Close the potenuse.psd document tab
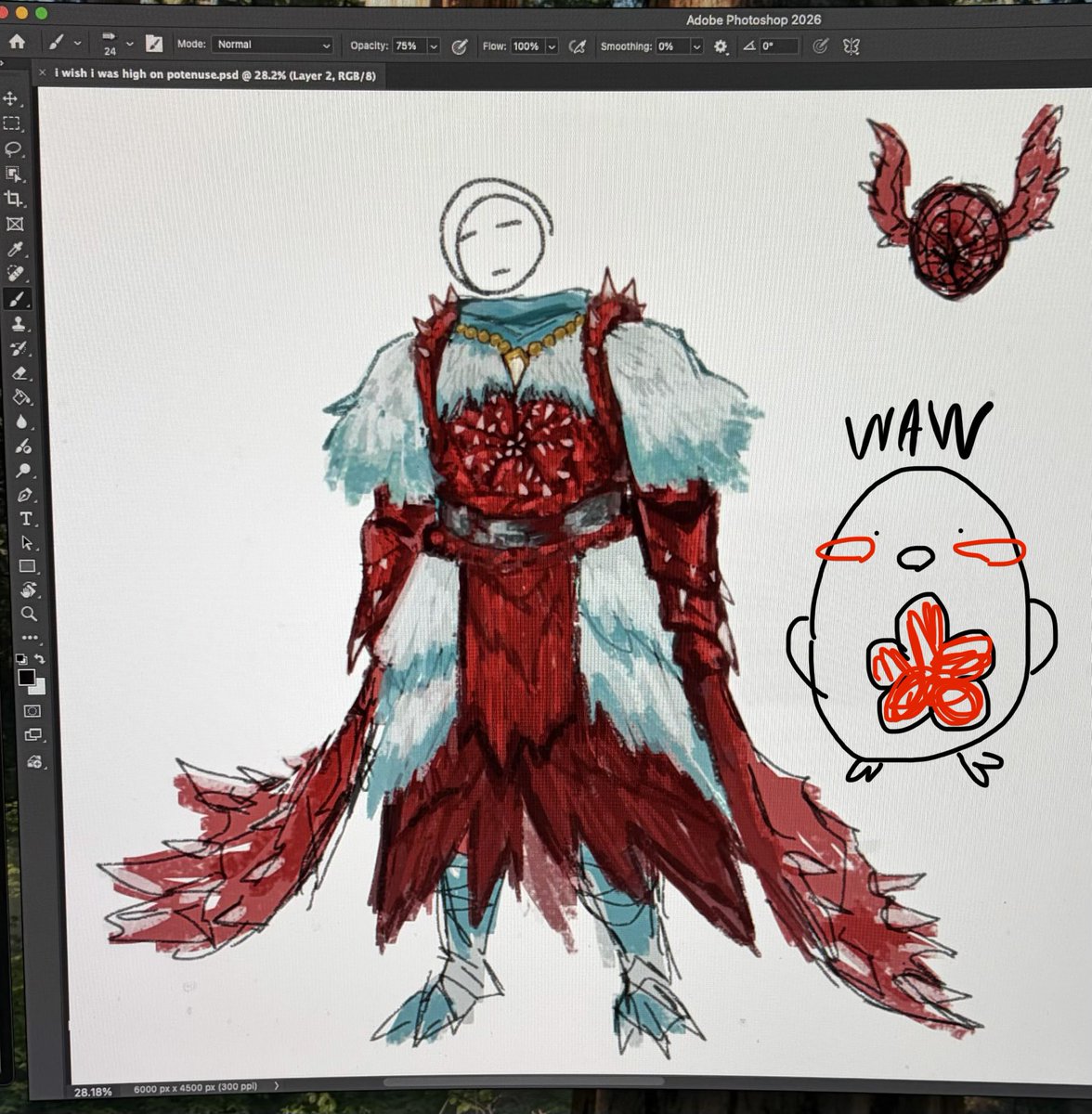This screenshot has width=1092, height=1114. pos(41,73)
